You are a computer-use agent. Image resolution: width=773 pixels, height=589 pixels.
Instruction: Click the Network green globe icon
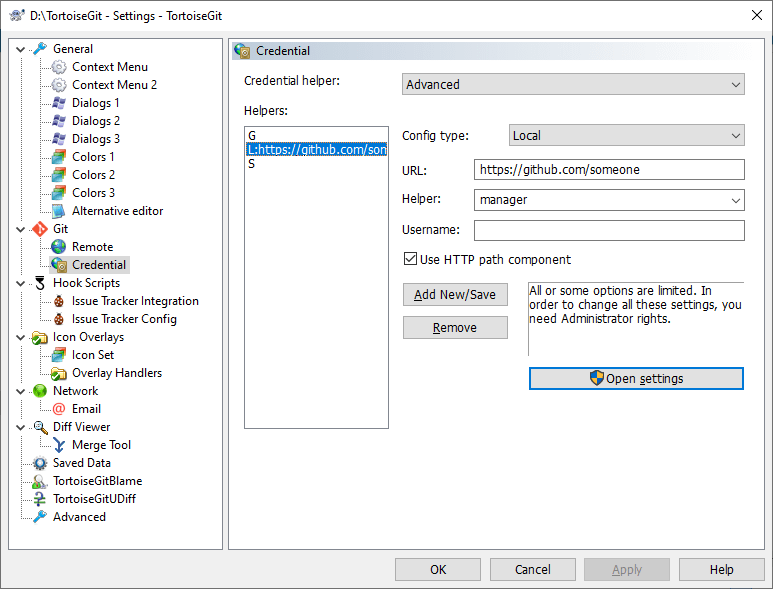(x=40, y=391)
